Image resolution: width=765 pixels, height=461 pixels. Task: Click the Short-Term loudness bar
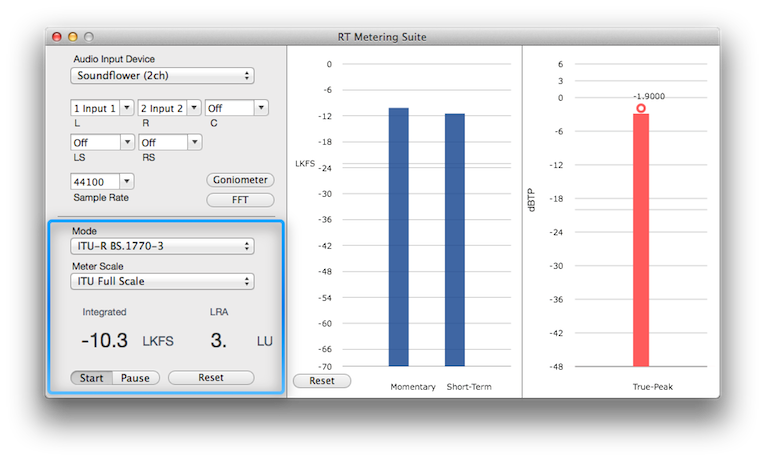tap(455, 240)
